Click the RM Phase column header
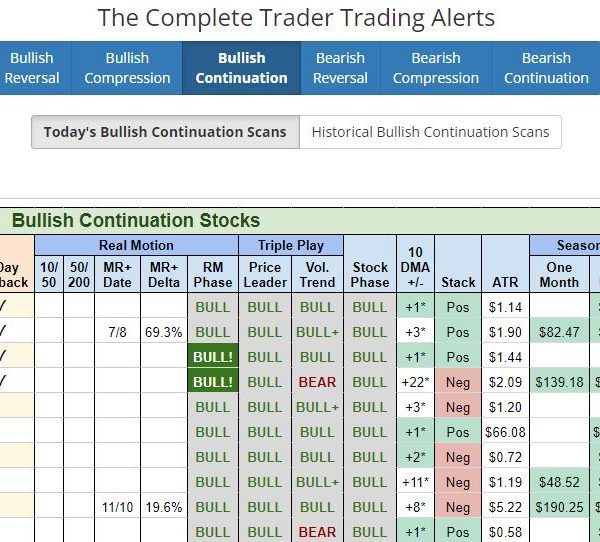This screenshot has height=542, width=600. 213,274
